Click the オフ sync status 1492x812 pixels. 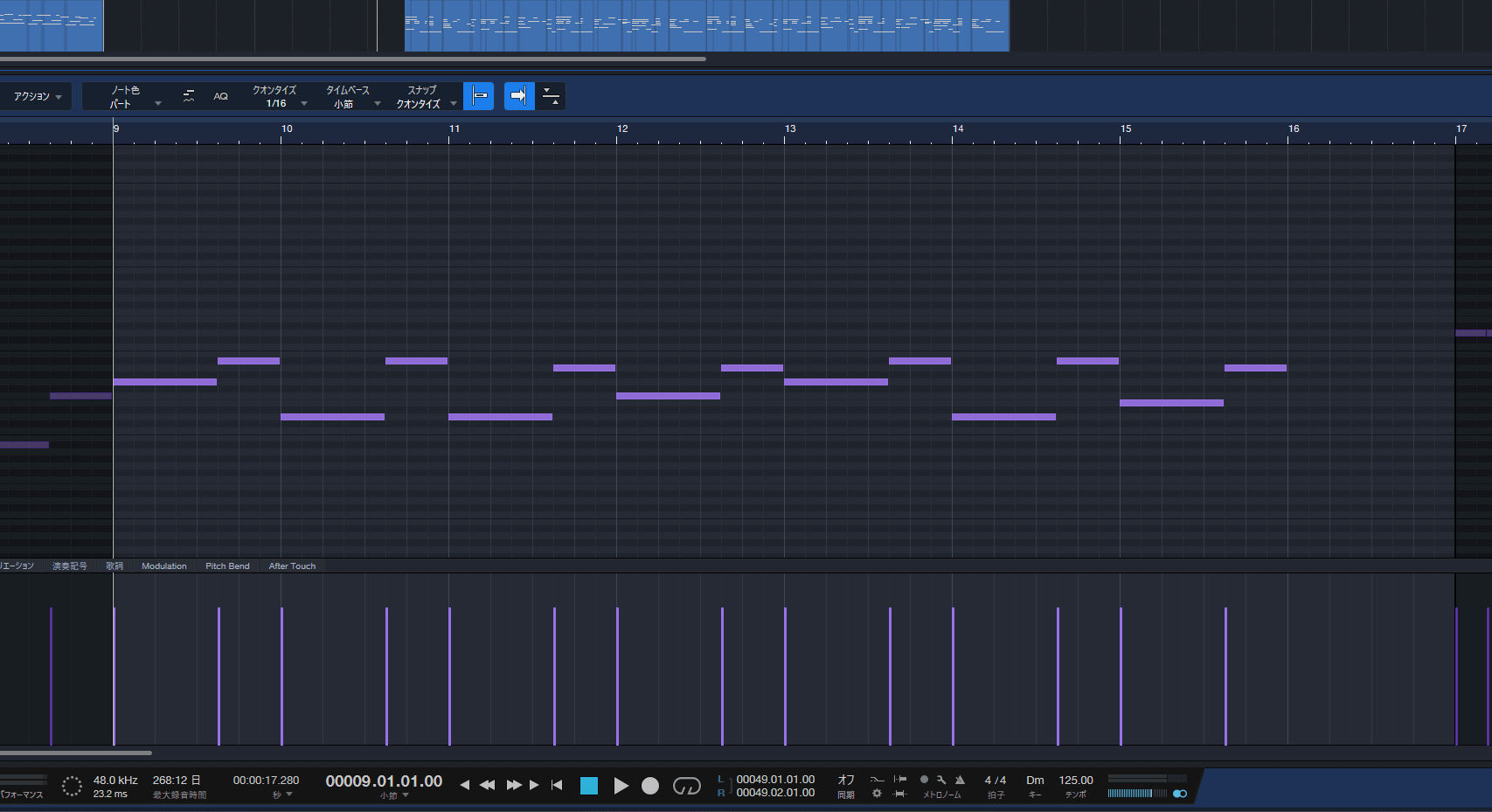coord(846,780)
